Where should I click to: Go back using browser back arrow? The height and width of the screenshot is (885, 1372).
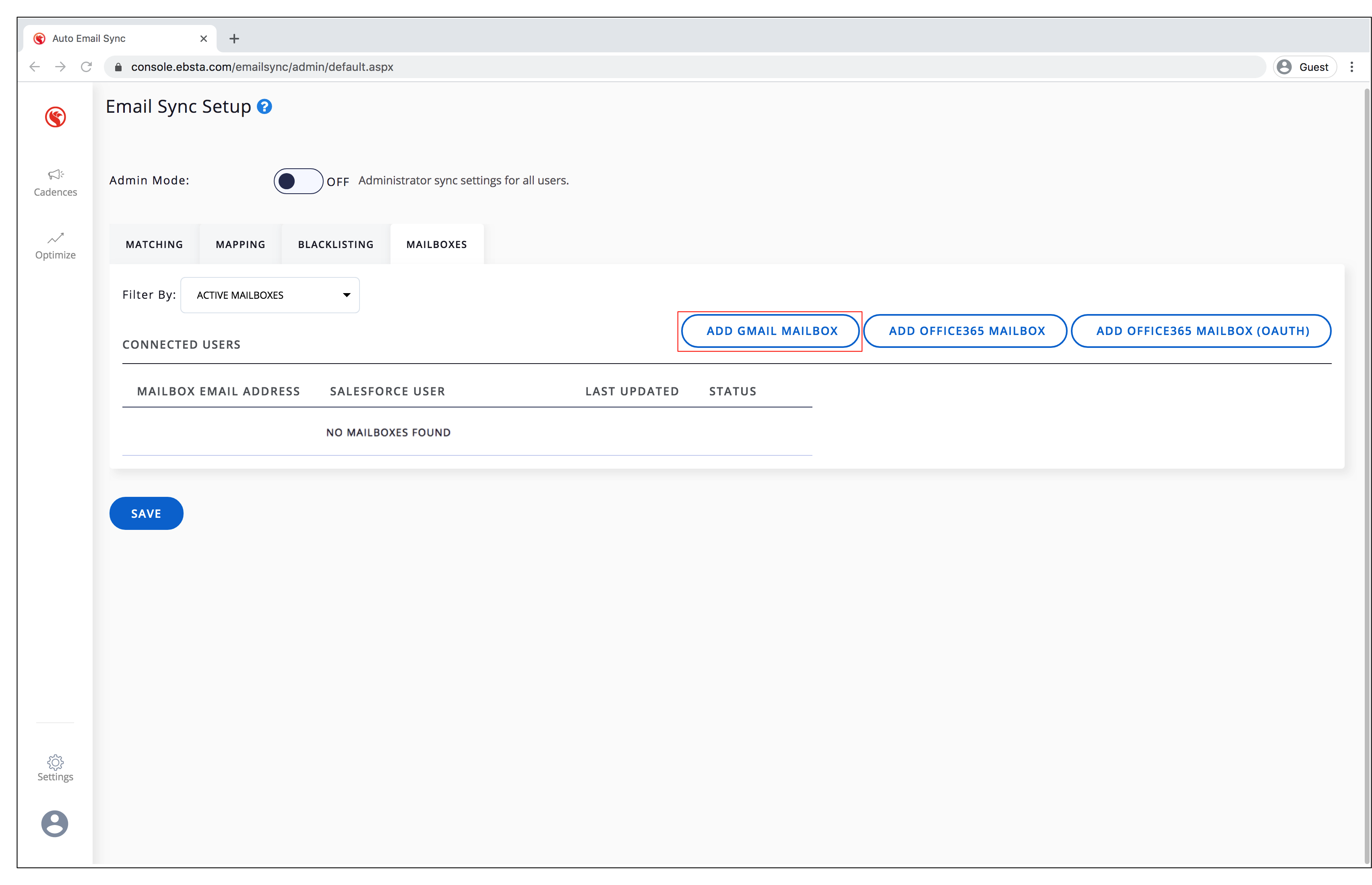(x=35, y=67)
